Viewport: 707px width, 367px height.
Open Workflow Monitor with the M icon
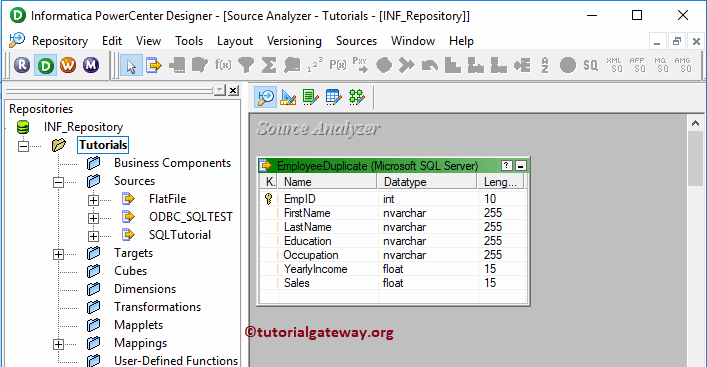[91, 65]
